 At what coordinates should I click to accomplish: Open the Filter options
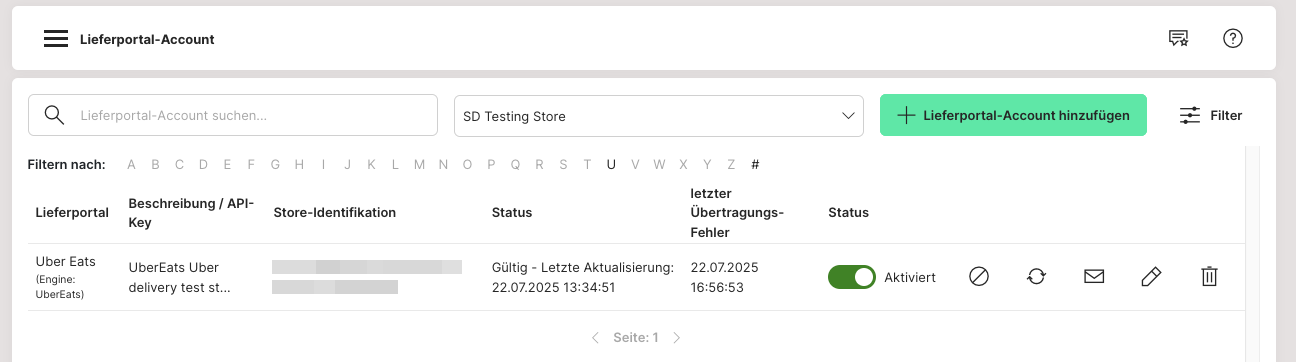(1210, 115)
